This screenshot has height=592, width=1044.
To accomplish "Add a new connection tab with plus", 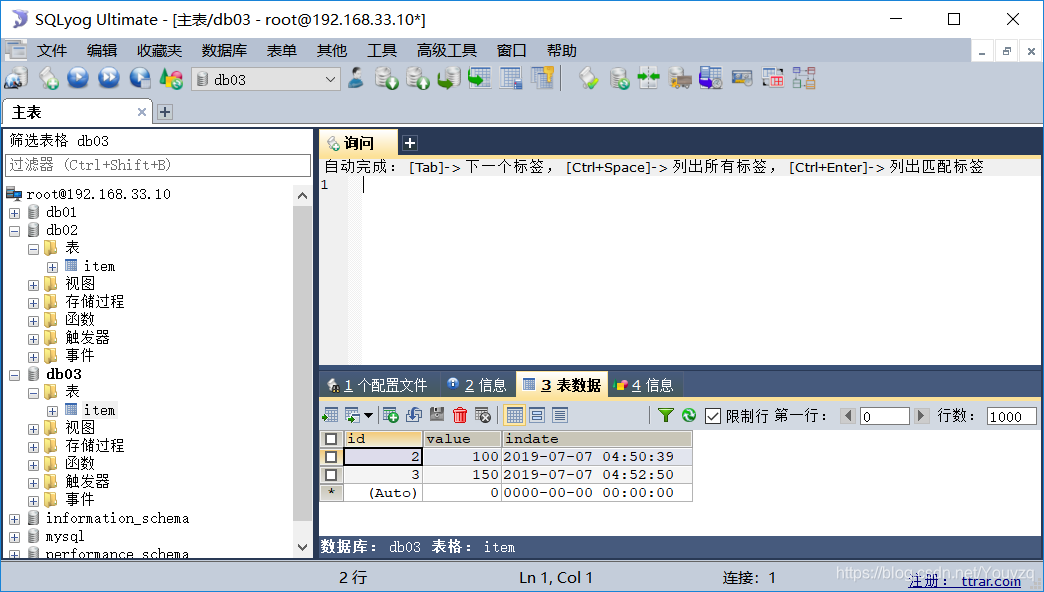I will [x=164, y=112].
